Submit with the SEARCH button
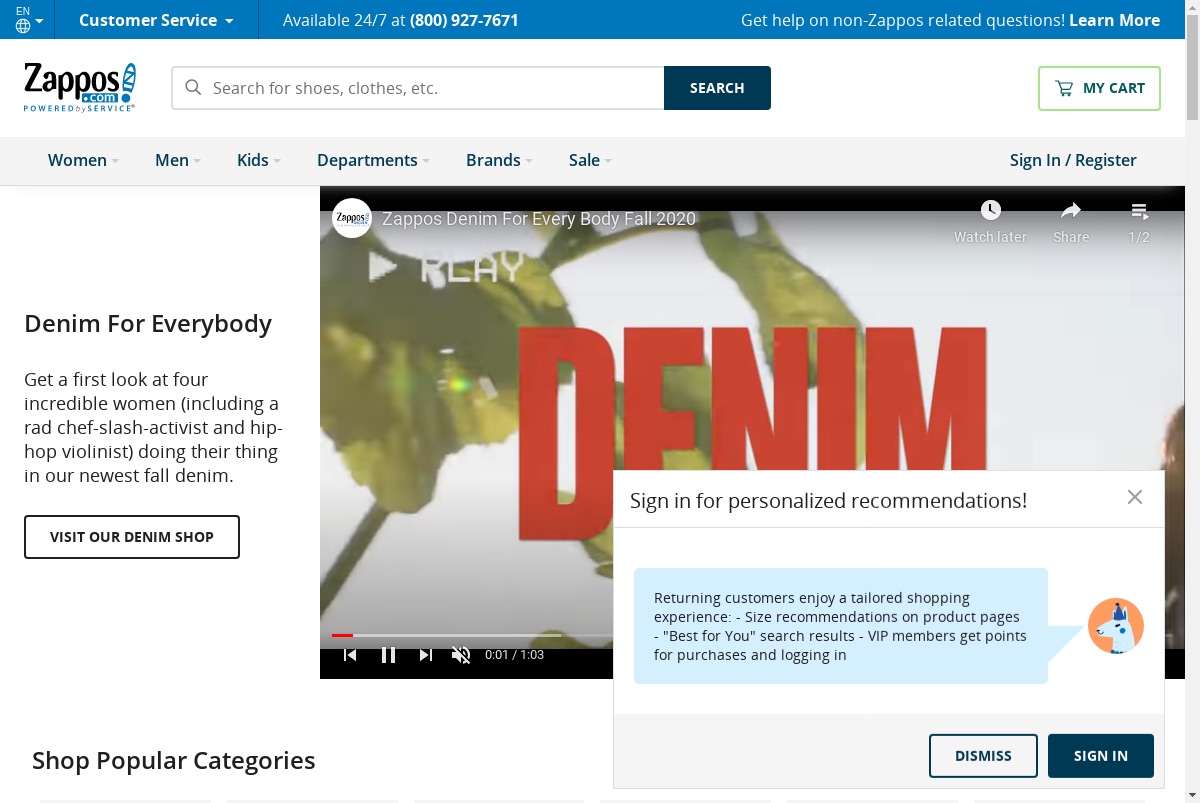The height and width of the screenshot is (803, 1200). tap(717, 88)
